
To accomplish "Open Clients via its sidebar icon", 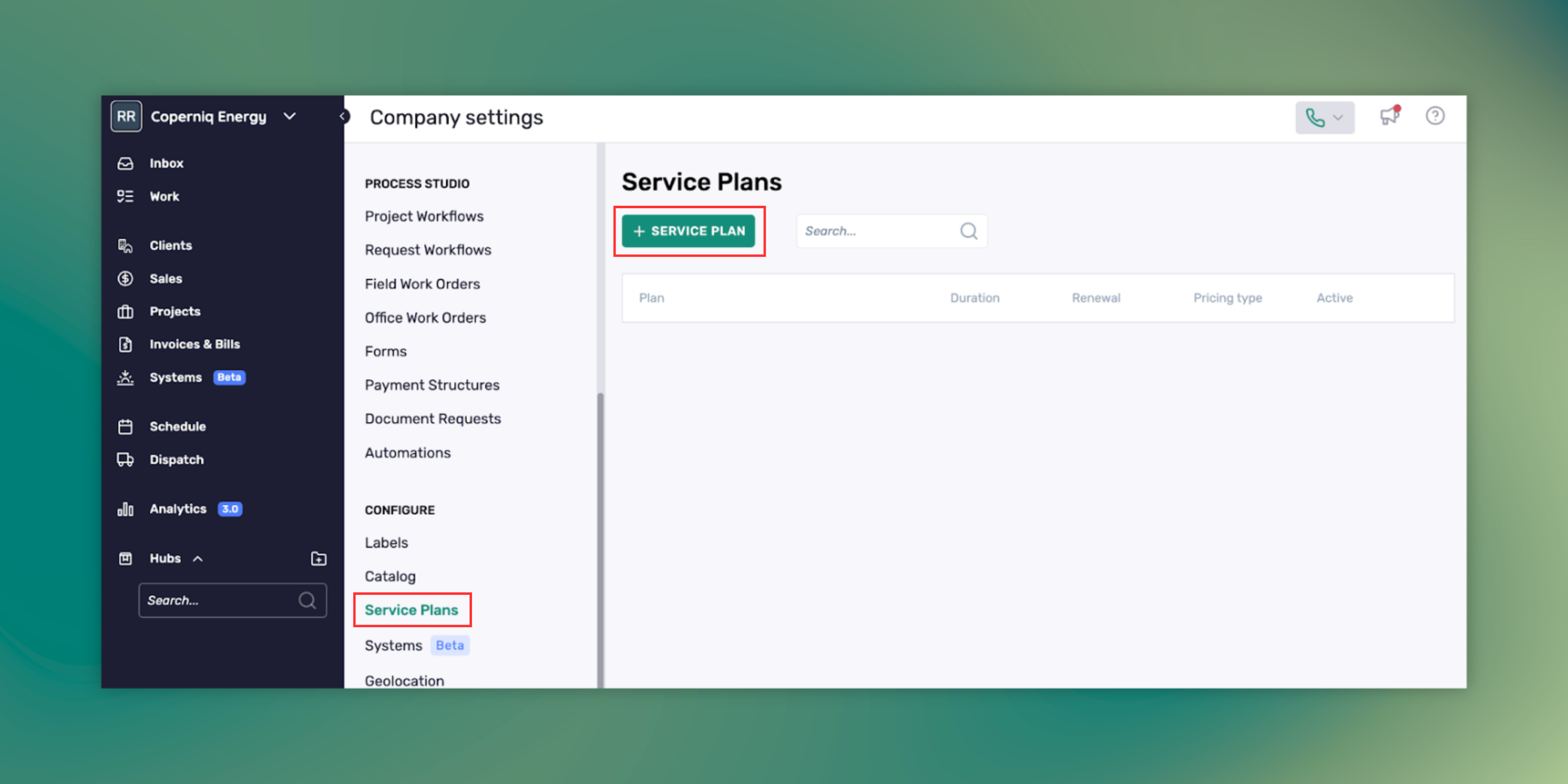I will click(x=125, y=245).
